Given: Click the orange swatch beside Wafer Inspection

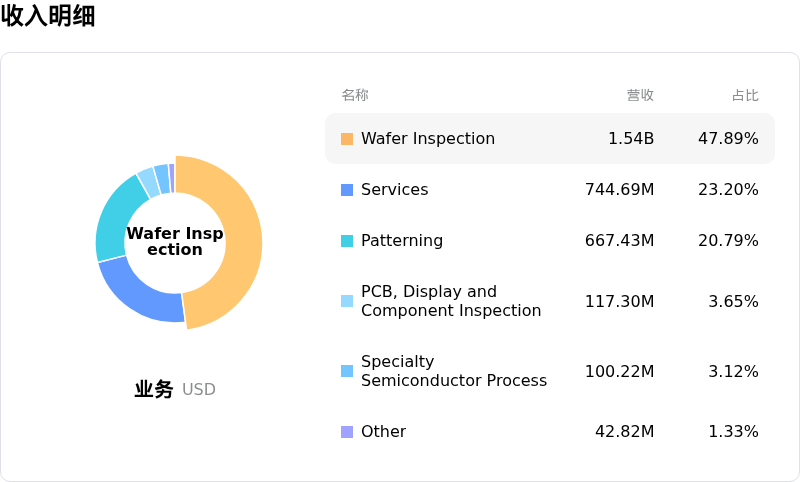Looking at the screenshot, I should coord(347,139).
